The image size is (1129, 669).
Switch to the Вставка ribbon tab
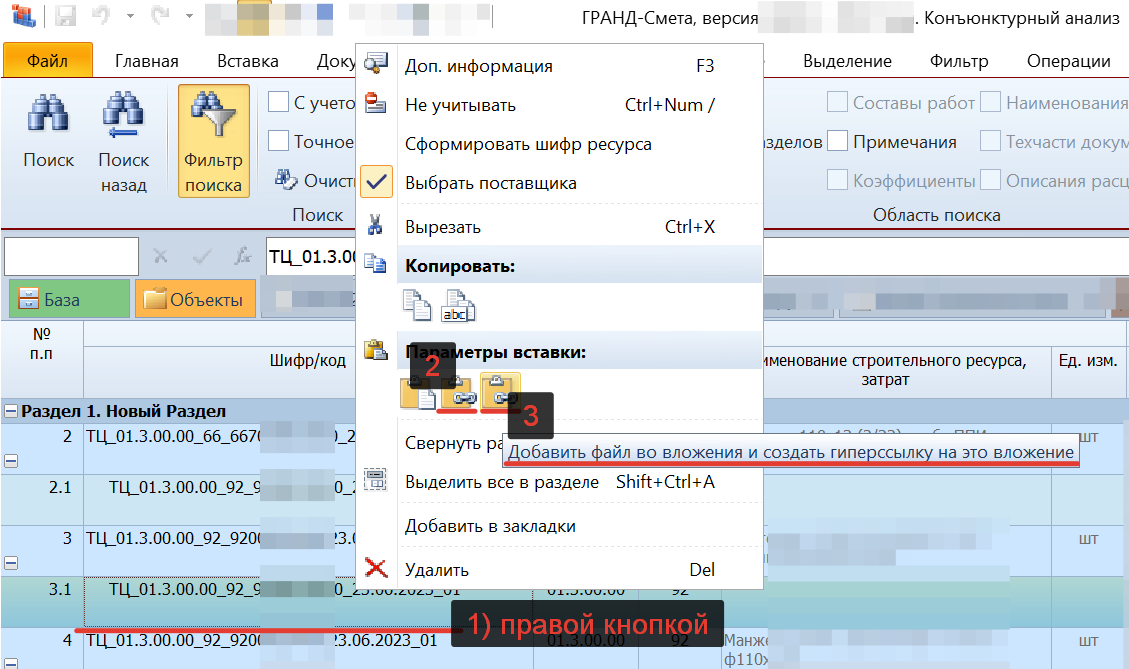click(x=248, y=61)
